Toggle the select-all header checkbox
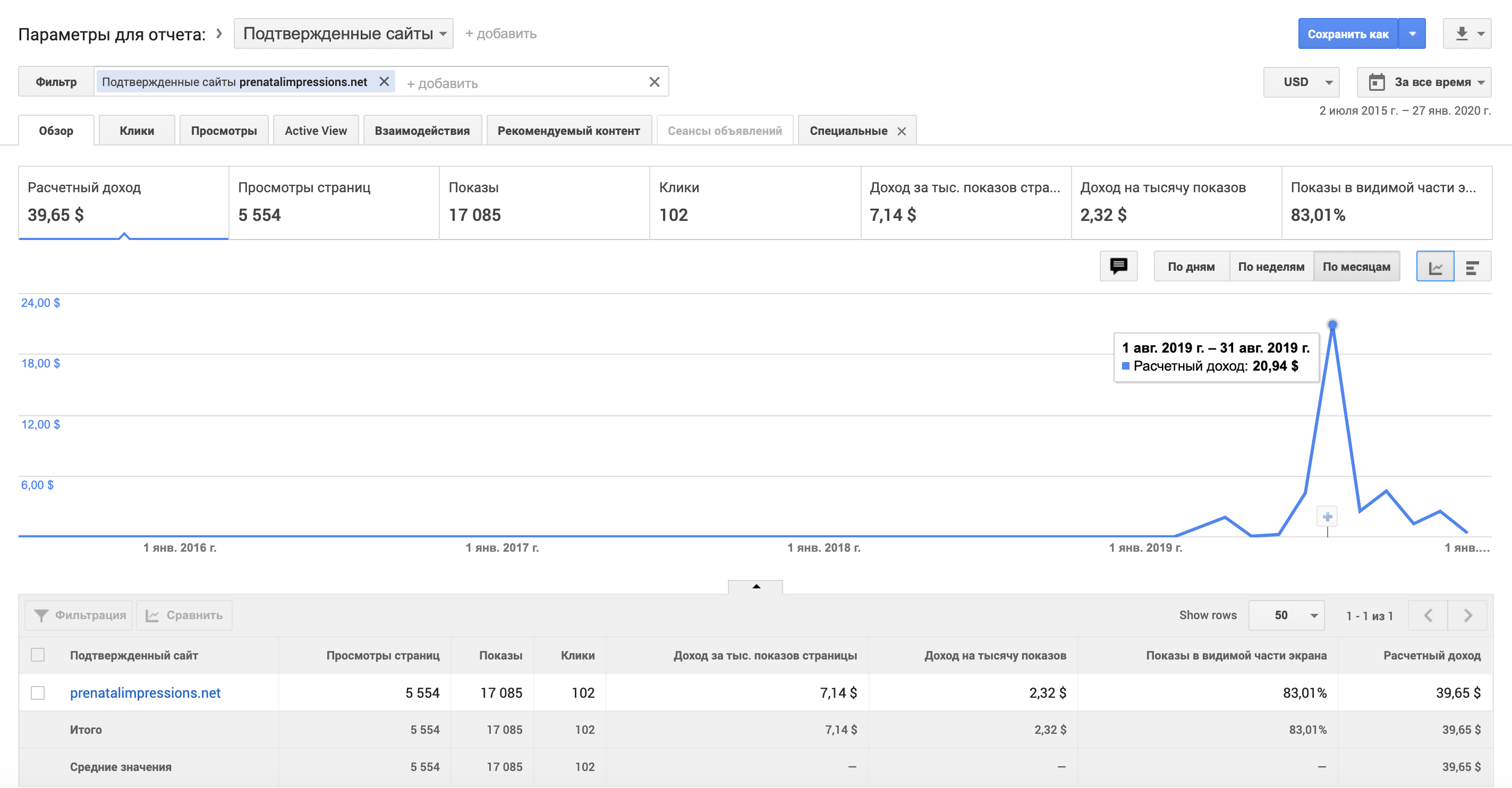This screenshot has width=1512, height=788. pyautogui.click(x=38, y=655)
